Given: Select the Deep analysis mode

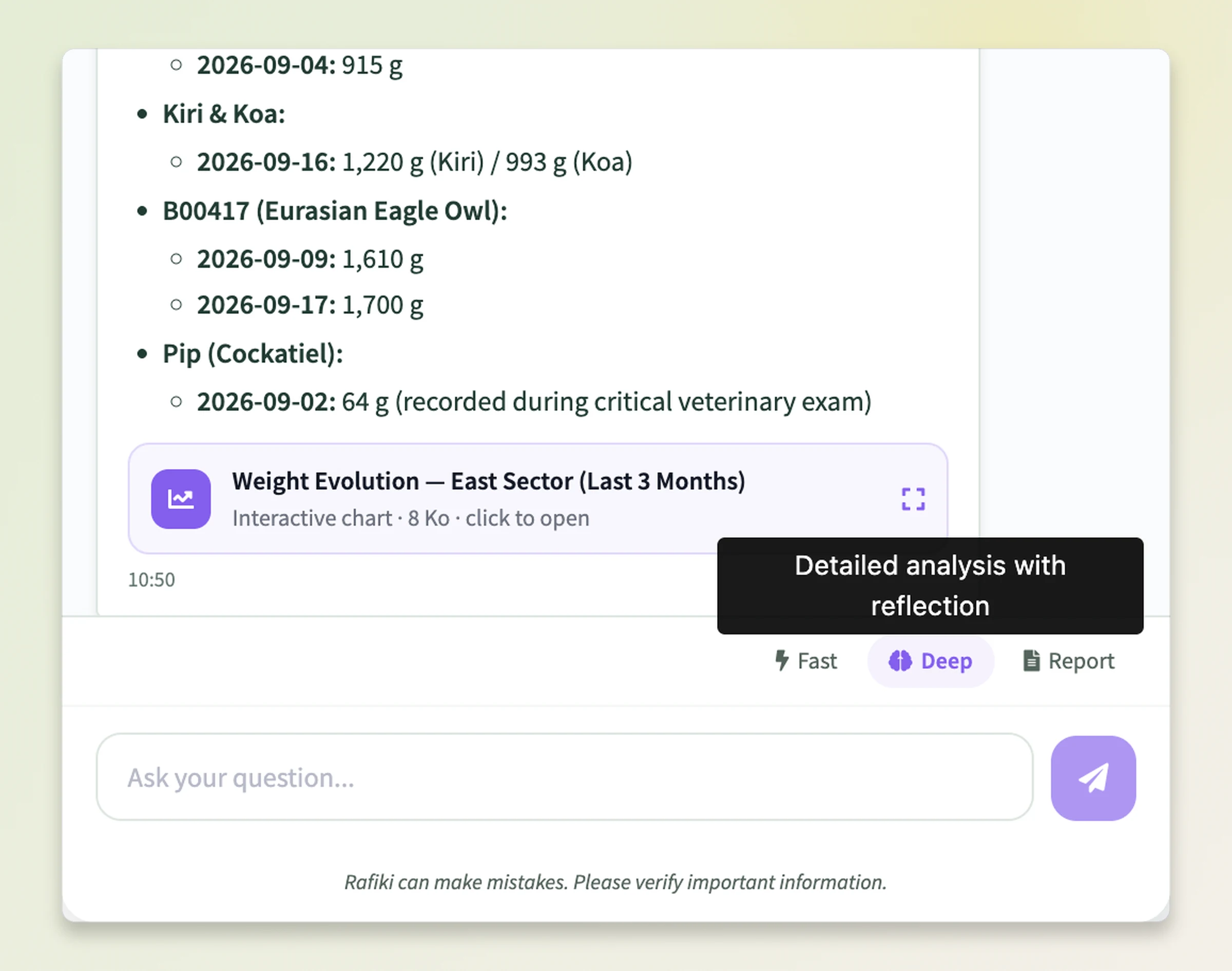Looking at the screenshot, I should tap(930, 661).
